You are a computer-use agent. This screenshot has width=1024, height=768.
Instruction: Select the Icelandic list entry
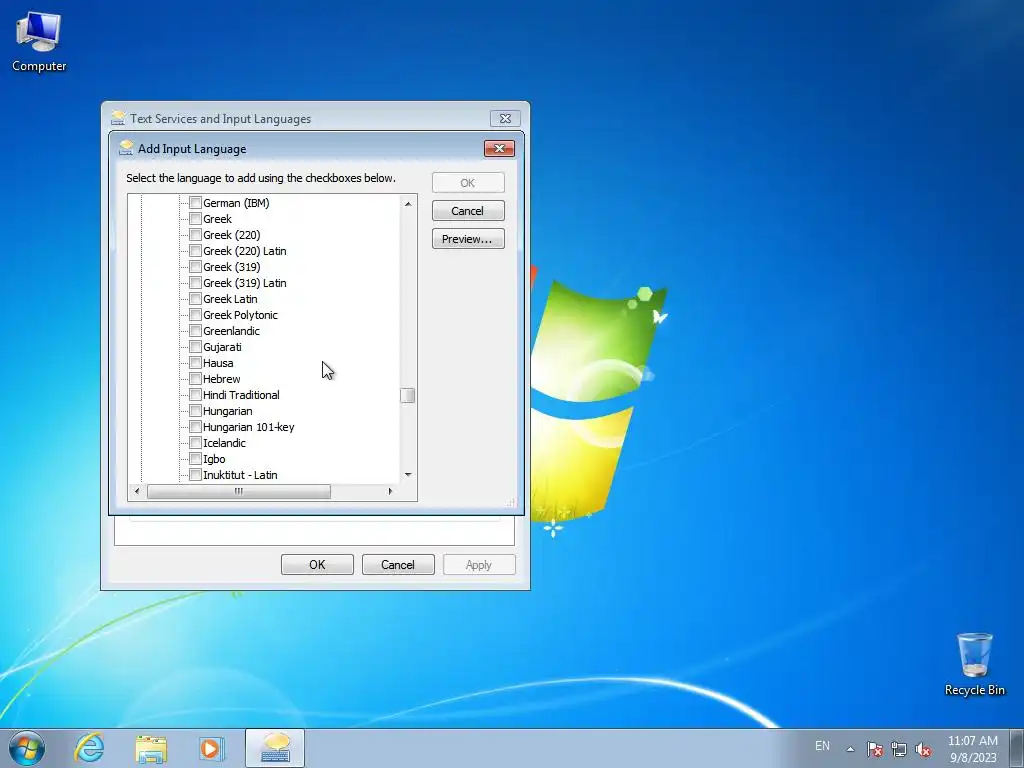[224, 443]
